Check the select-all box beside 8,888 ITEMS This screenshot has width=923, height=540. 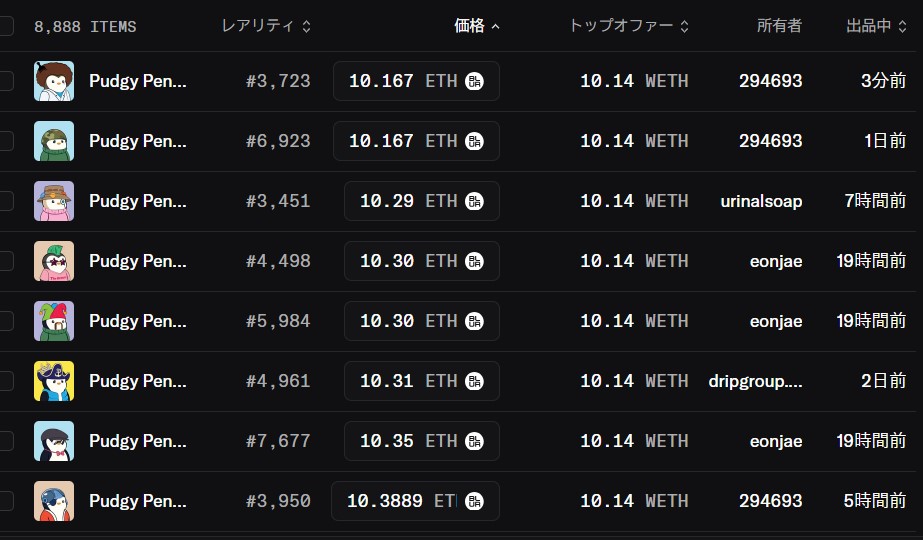click(6, 26)
